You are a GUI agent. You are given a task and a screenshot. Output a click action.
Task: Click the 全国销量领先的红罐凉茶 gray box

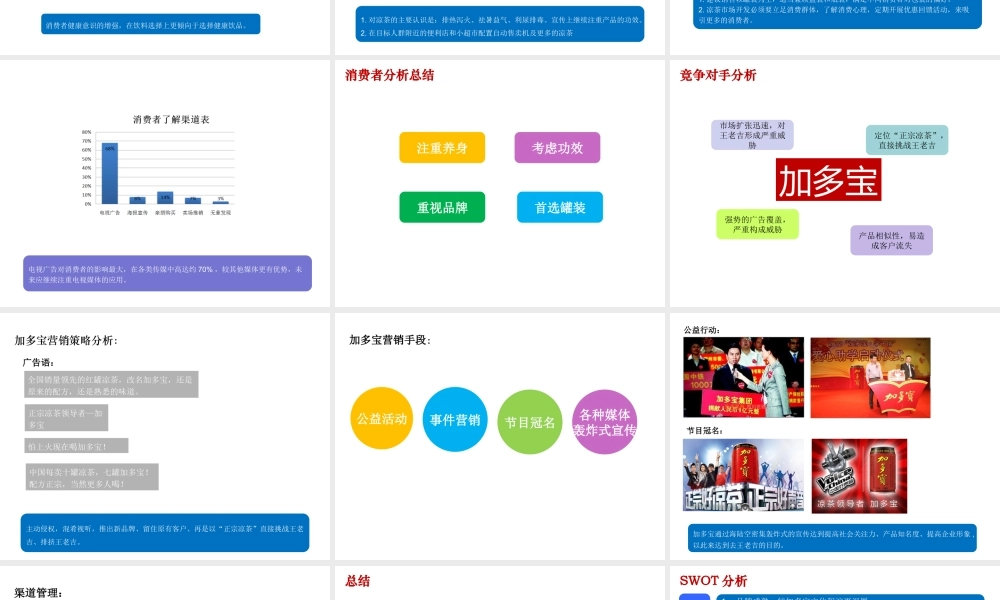[x=112, y=384]
